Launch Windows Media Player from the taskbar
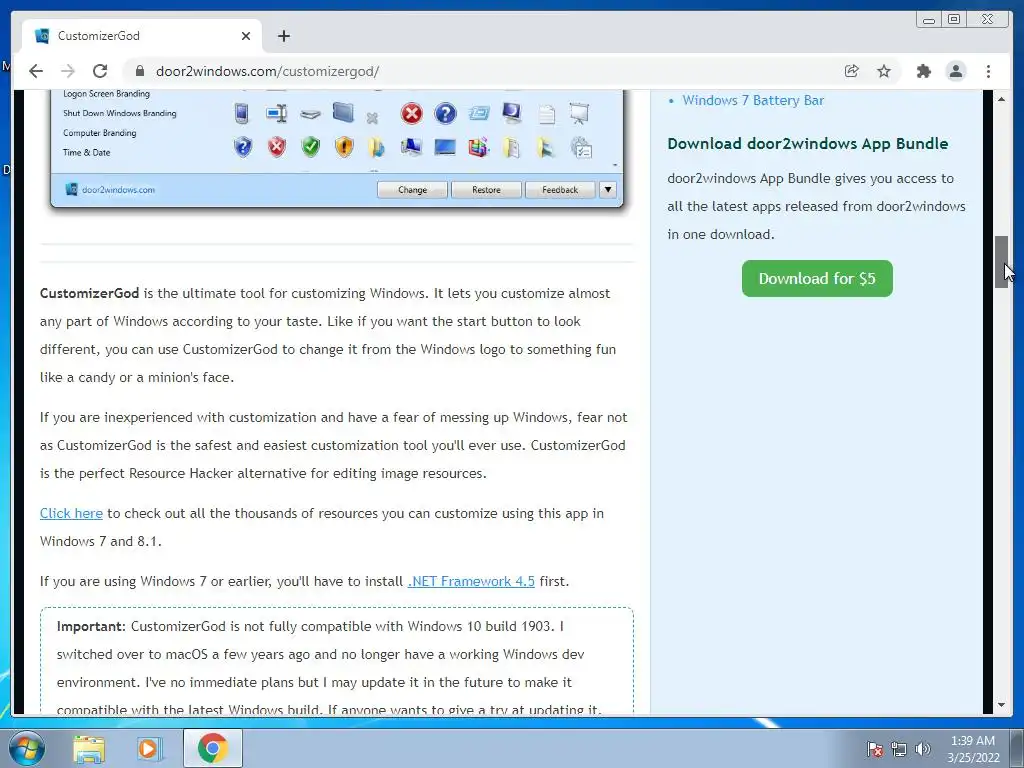 pyautogui.click(x=149, y=748)
